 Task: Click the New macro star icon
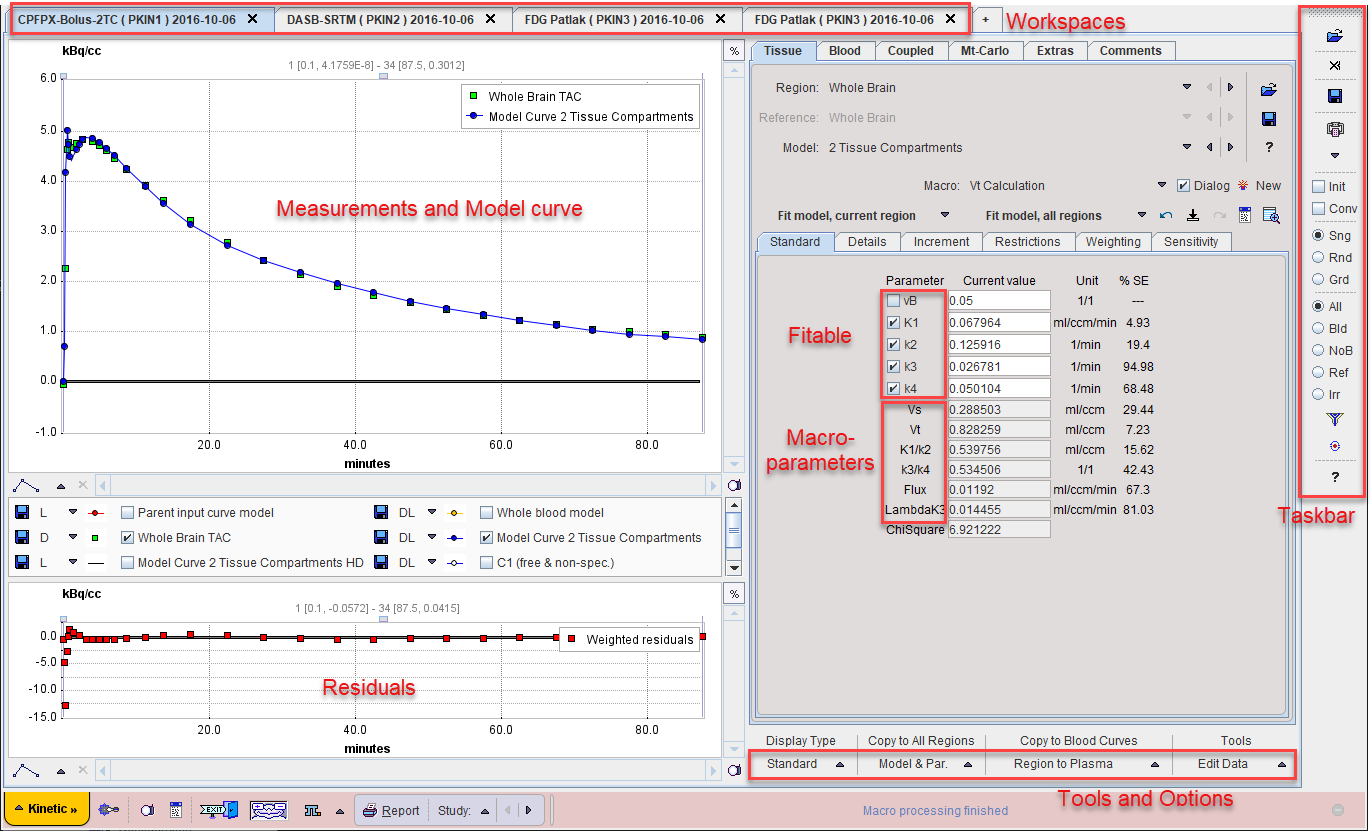[x=1243, y=186]
